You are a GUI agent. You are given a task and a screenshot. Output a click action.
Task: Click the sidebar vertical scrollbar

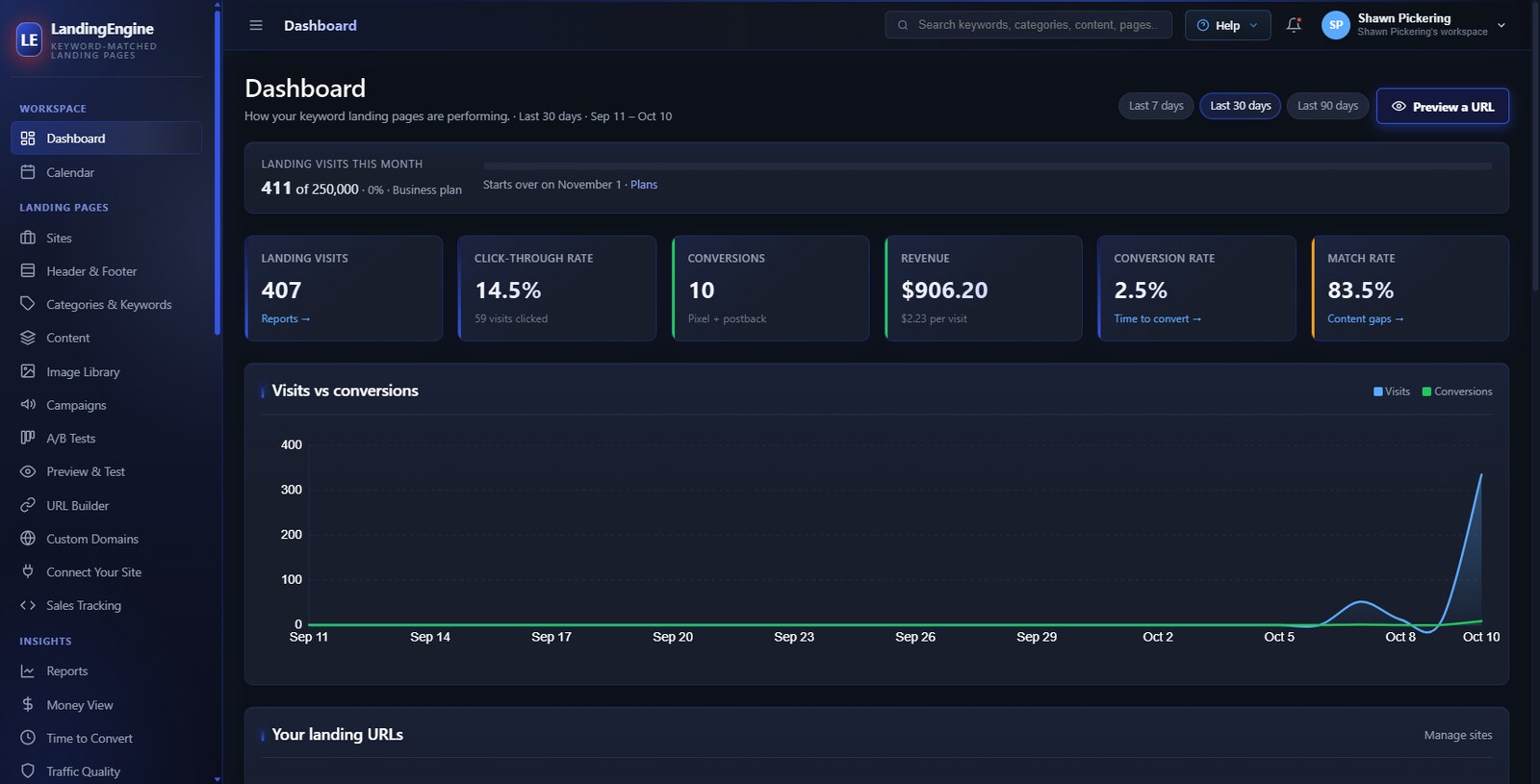pos(218,171)
